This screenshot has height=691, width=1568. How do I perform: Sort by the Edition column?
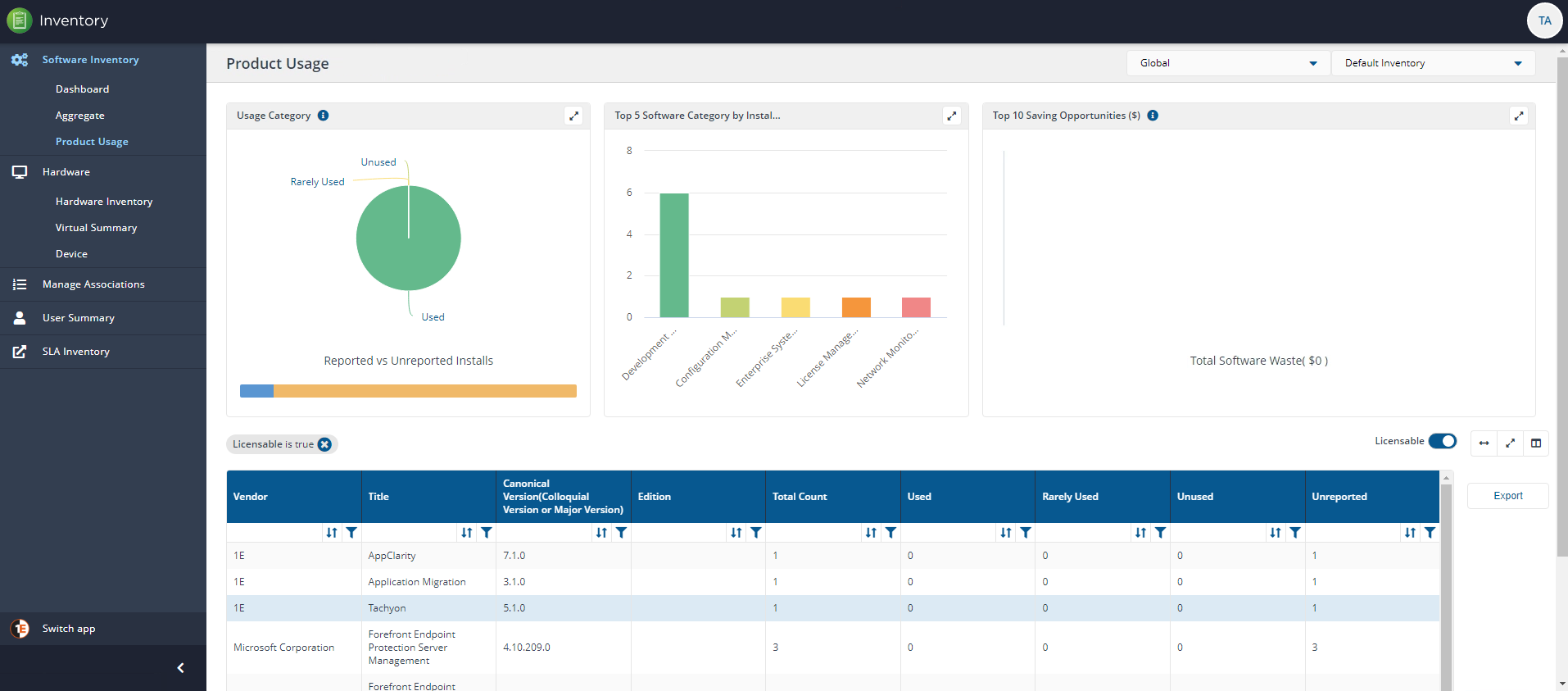click(x=736, y=533)
